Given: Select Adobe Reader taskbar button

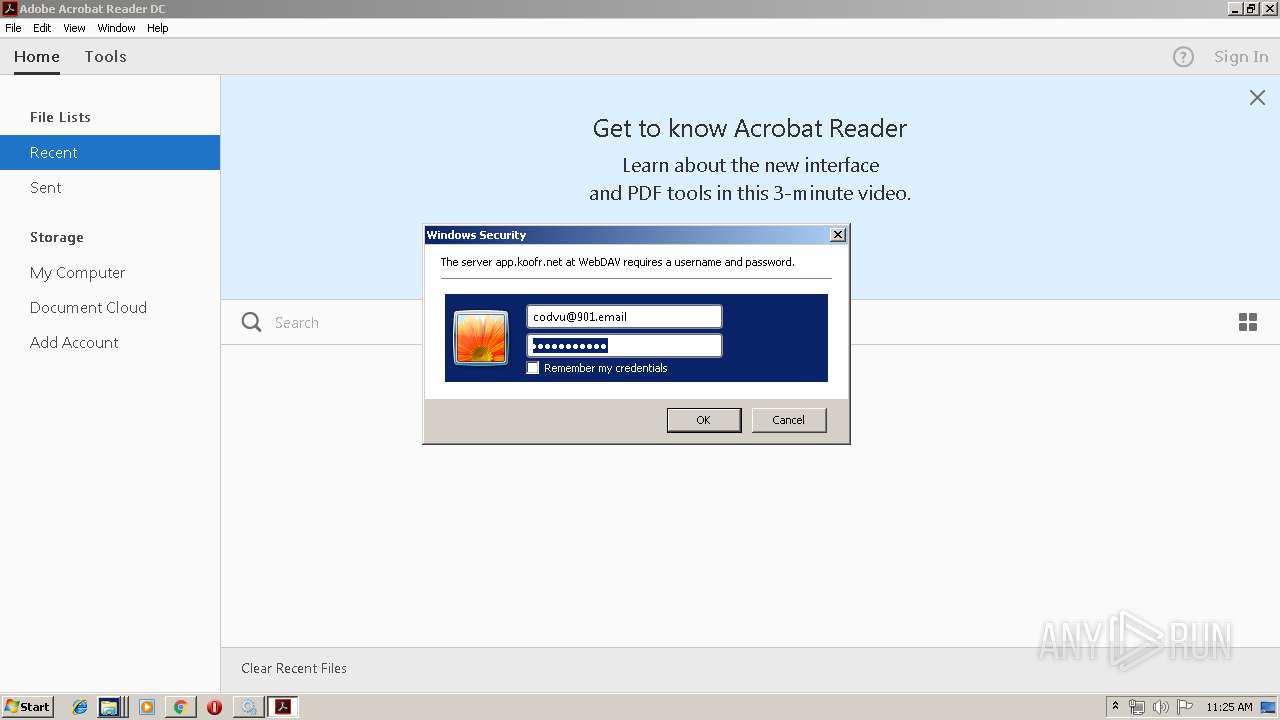Looking at the screenshot, I should [283, 707].
